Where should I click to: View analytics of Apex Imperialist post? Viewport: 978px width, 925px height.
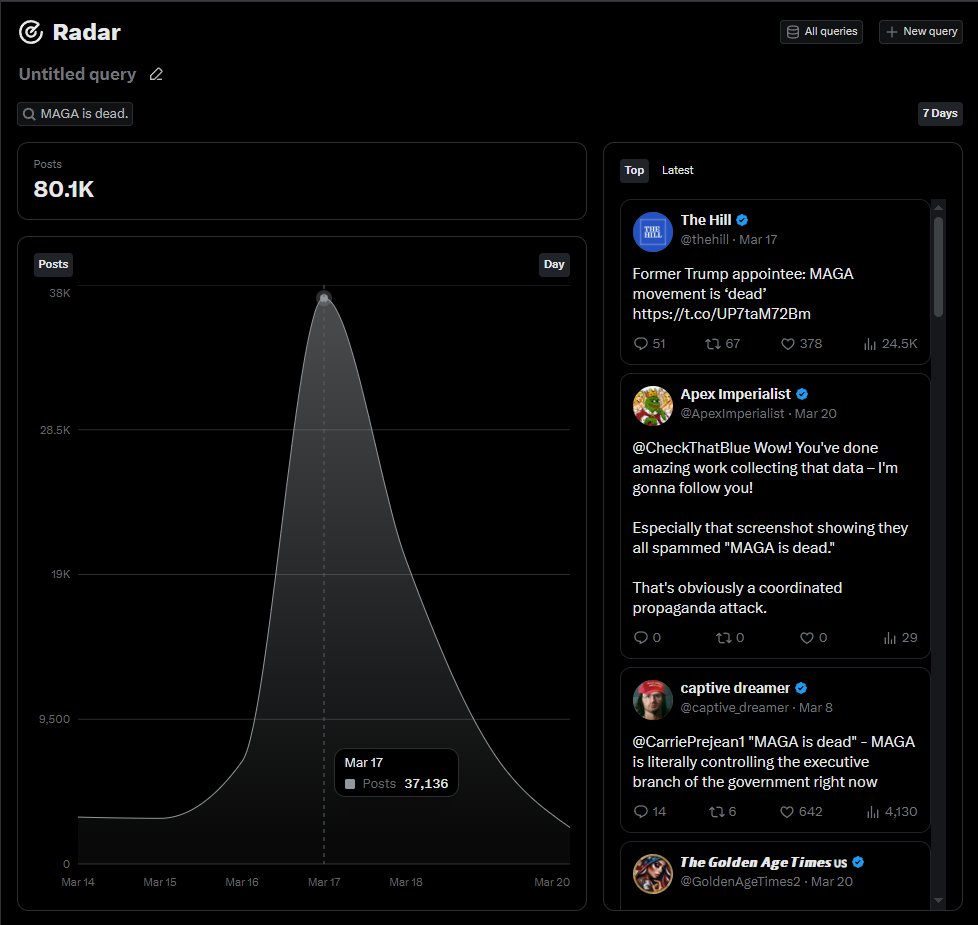point(900,637)
